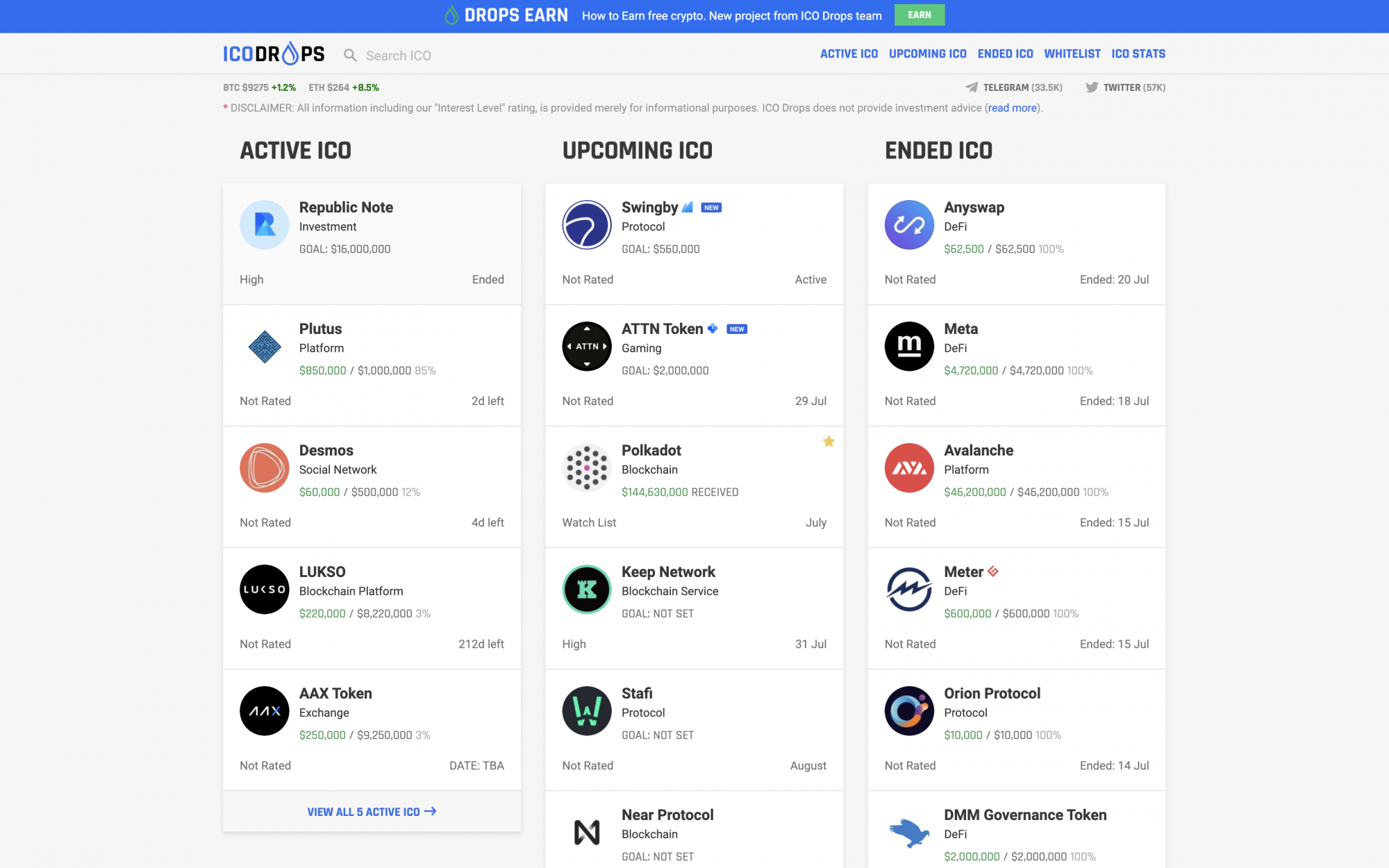Click the blue badge icon beside Swingby

click(x=688, y=207)
